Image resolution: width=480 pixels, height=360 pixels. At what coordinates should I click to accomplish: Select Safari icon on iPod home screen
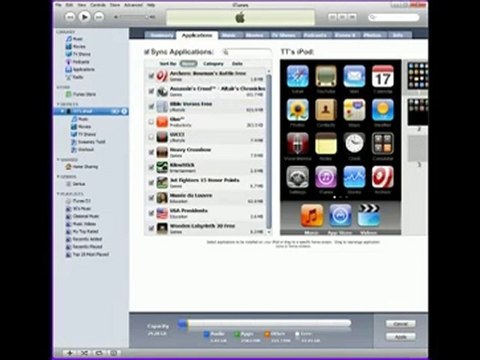point(297,76)
